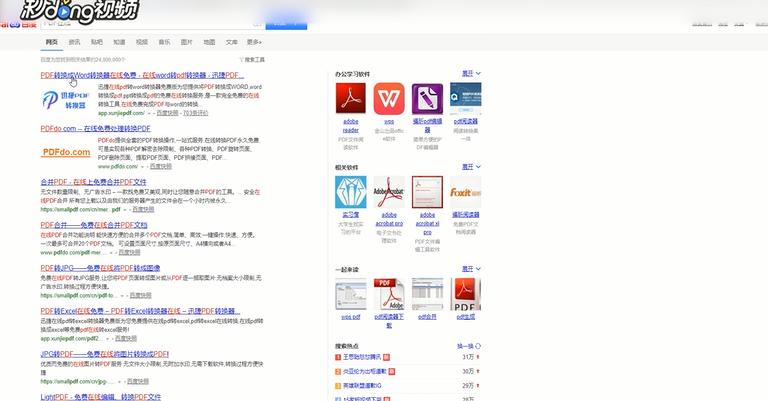Open the pdf生成 red PDF icon

(465, 294)
